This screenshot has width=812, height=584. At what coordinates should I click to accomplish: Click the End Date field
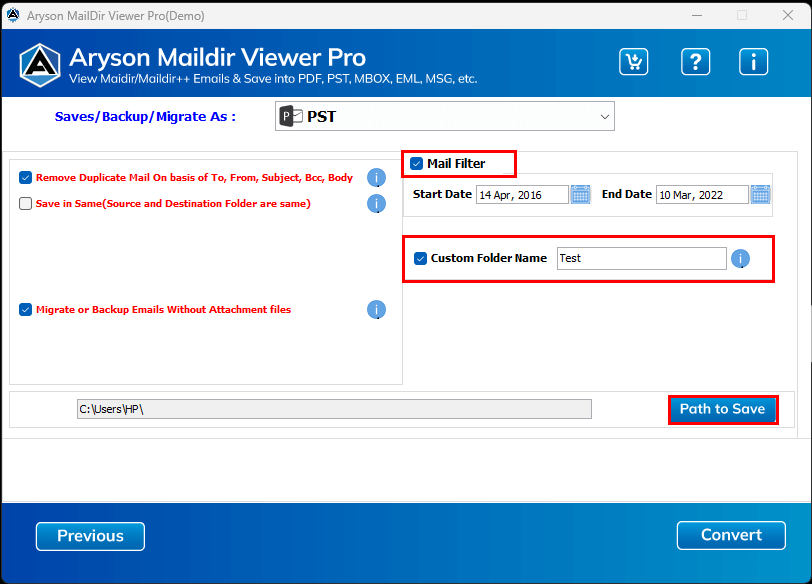702,195
